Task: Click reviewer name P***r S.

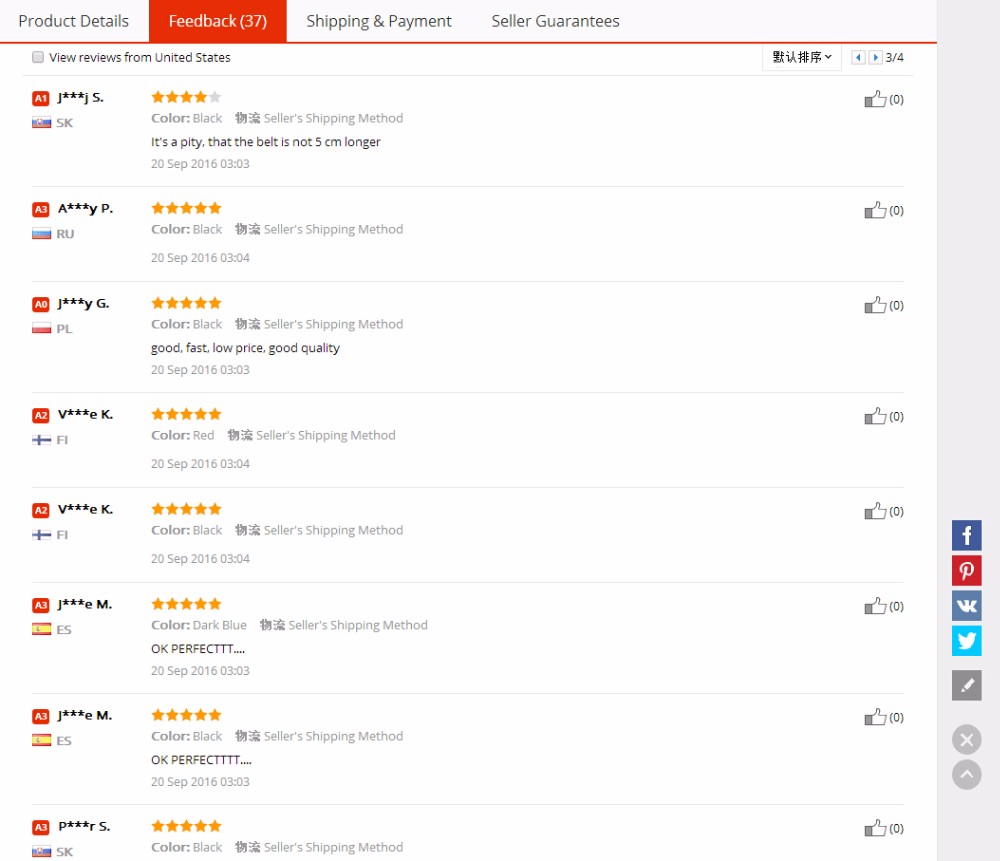Action: point(84,826)
